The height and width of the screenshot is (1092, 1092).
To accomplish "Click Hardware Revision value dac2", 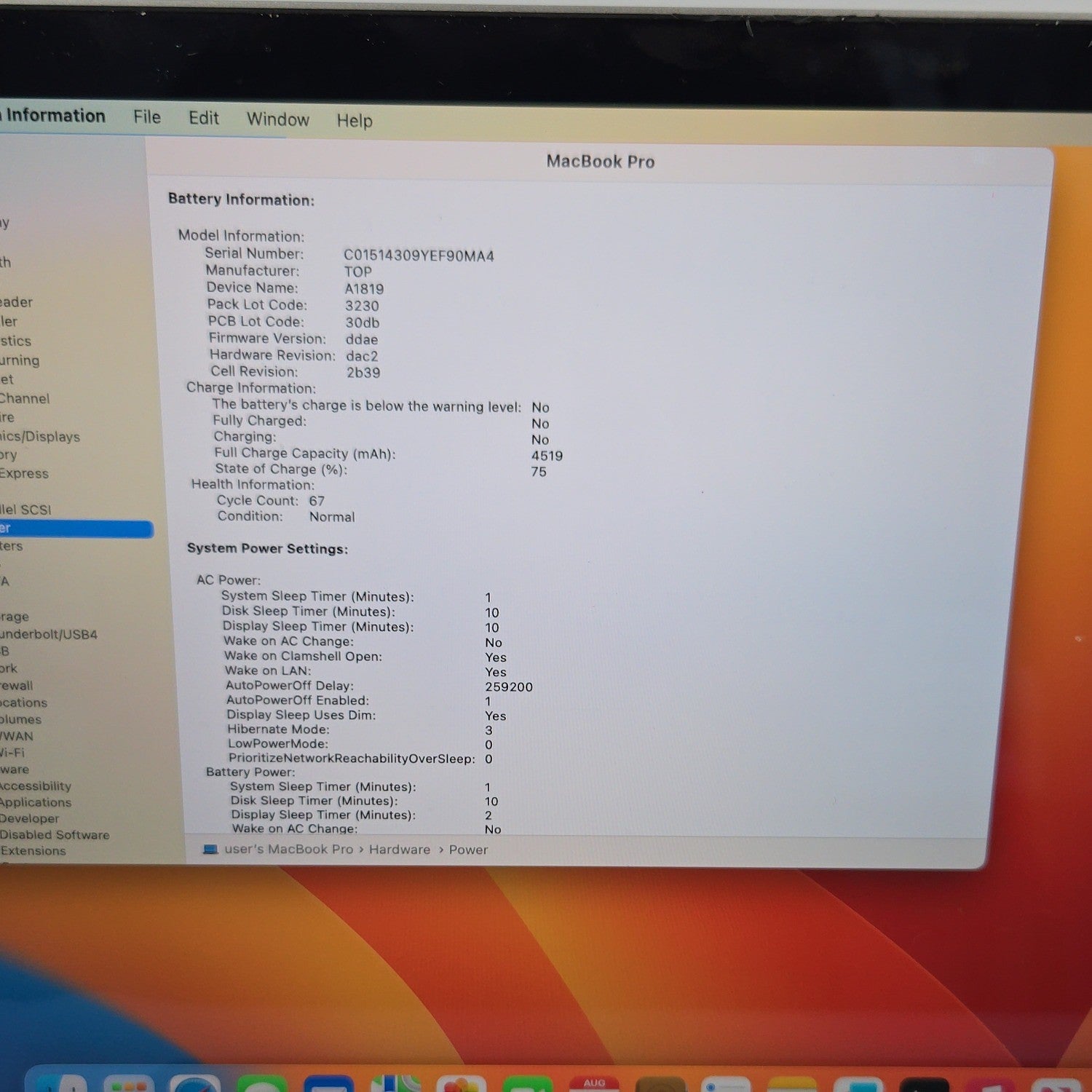I will pos(362,356).
